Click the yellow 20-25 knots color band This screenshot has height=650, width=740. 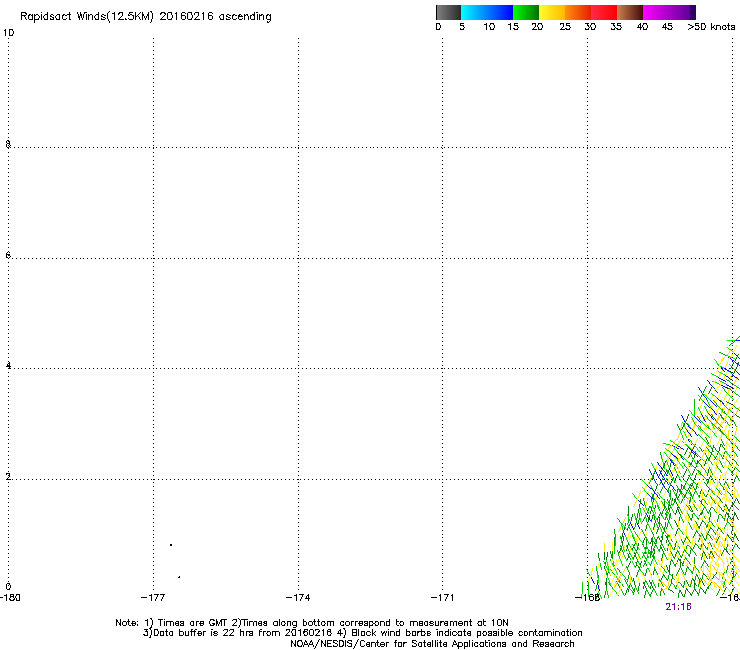tap(552, 12)
